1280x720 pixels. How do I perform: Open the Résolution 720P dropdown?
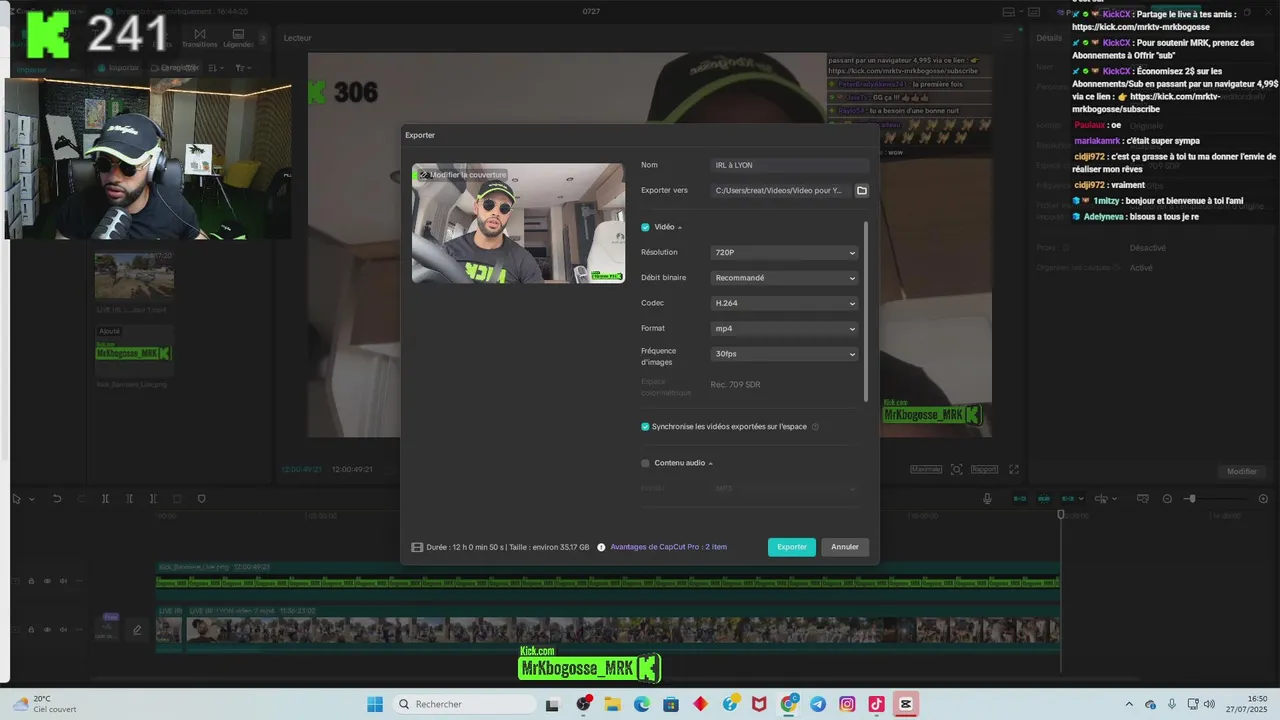click(x=785, y=253)
